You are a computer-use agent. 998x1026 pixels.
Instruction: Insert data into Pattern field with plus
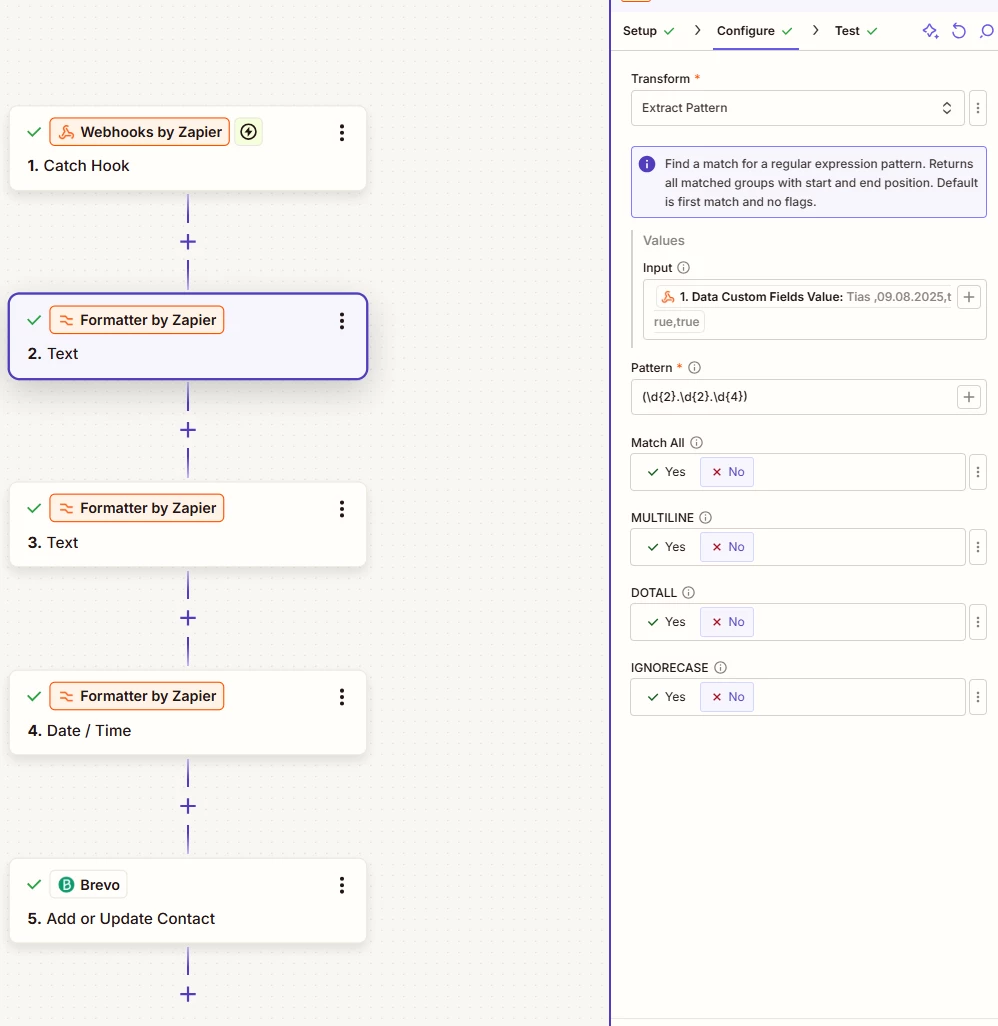pyautogui.click(x=969, y=397)
